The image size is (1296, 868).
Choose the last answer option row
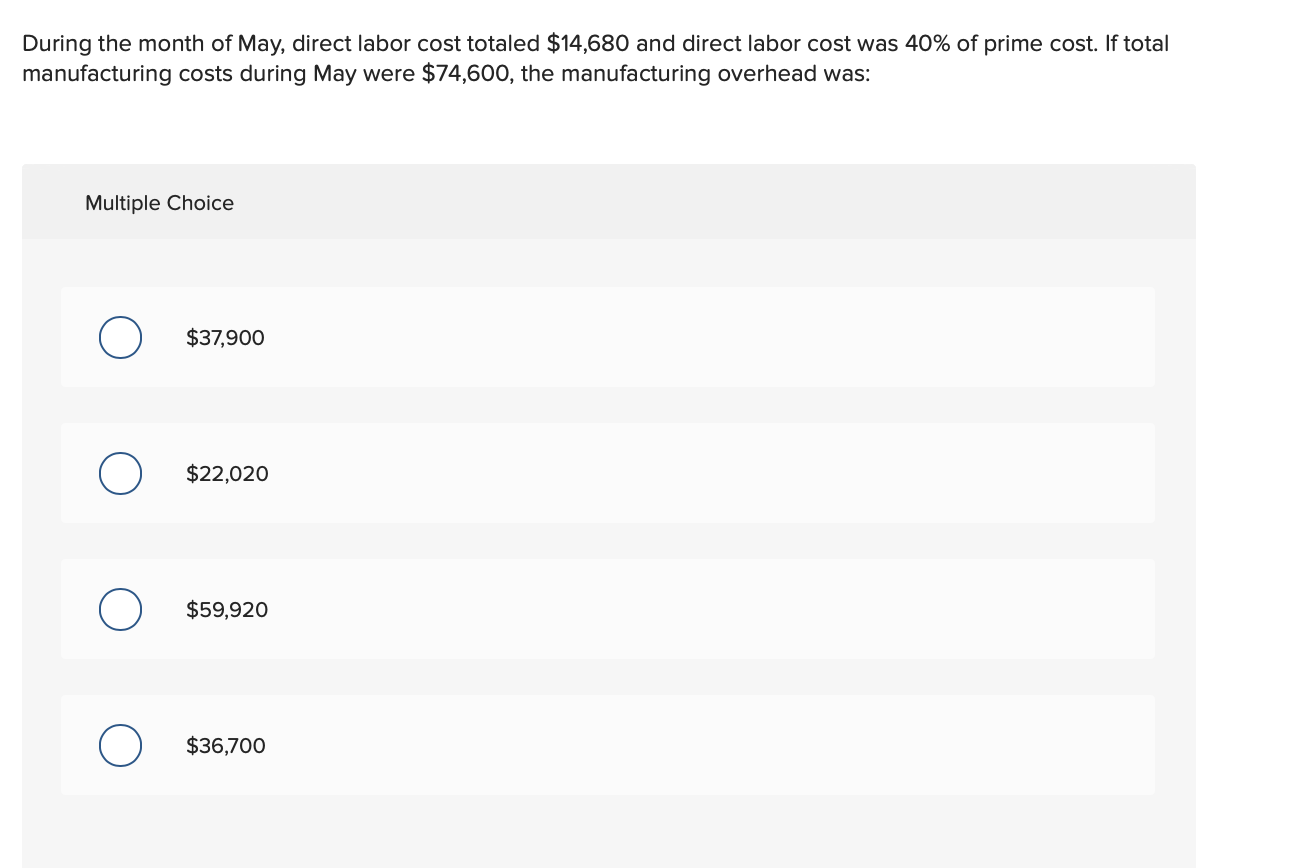pyautogui.click(x=608, y=745)
